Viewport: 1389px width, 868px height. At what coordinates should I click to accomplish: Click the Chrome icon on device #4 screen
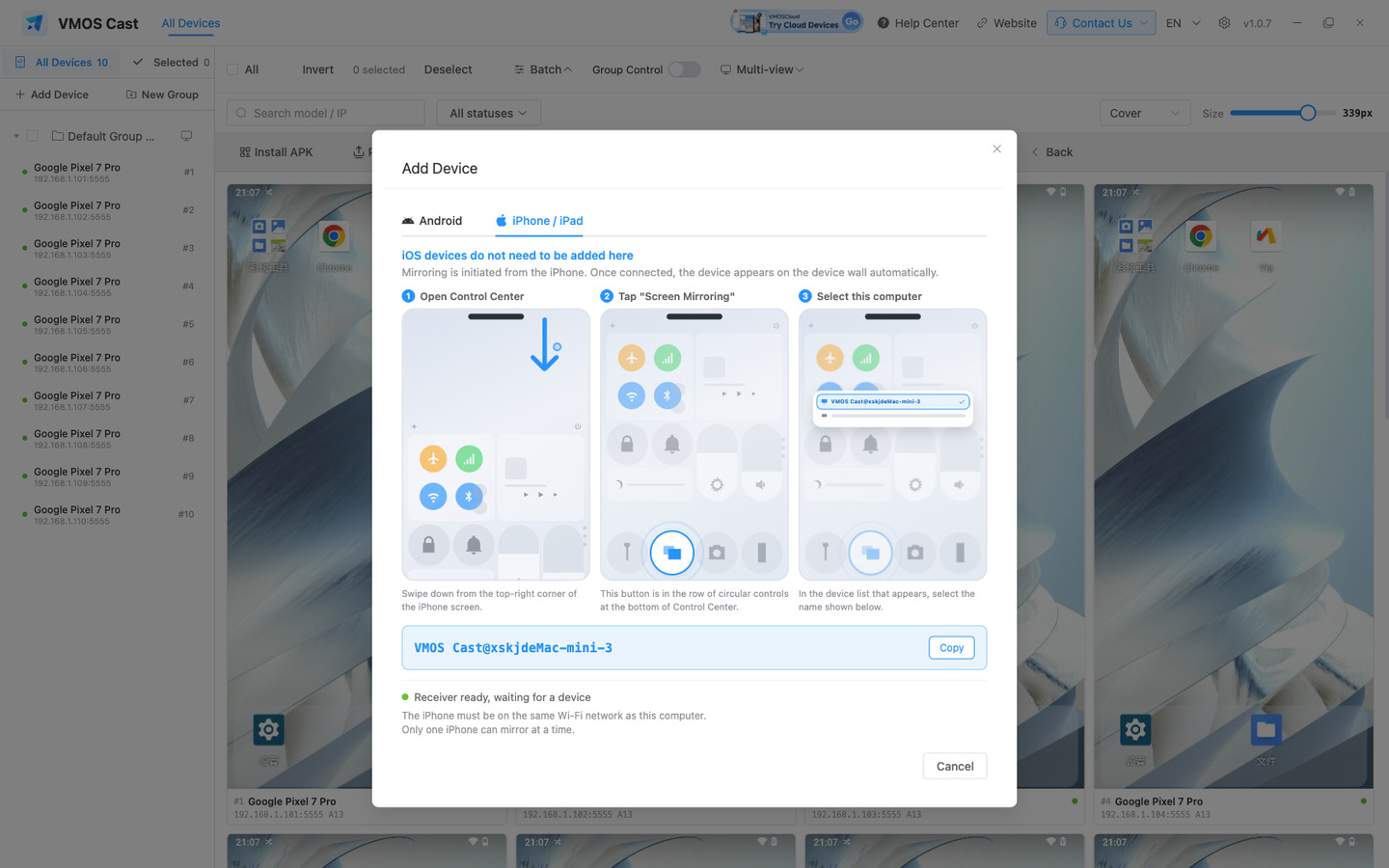1201,235
